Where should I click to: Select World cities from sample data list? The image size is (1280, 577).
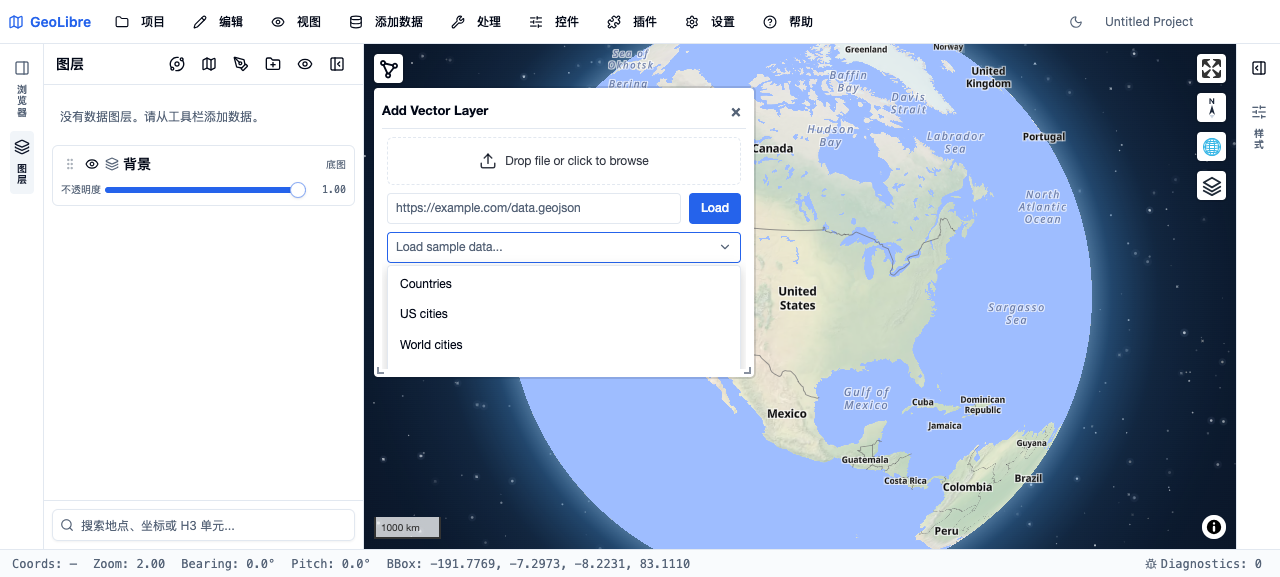coord(564,345)
